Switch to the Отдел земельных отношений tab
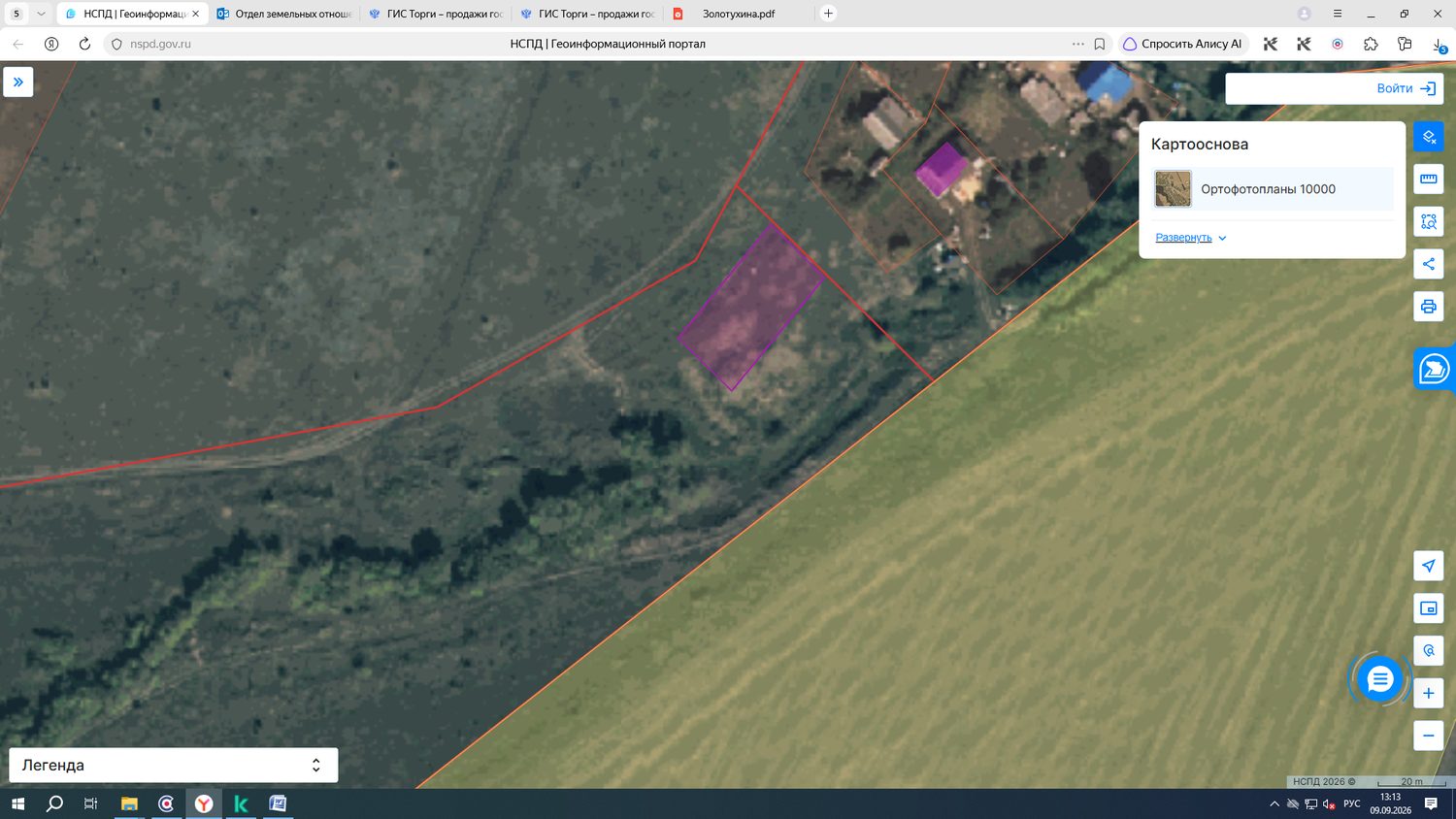This screenshot has height=819, width=1456. [x=284, y=14]
